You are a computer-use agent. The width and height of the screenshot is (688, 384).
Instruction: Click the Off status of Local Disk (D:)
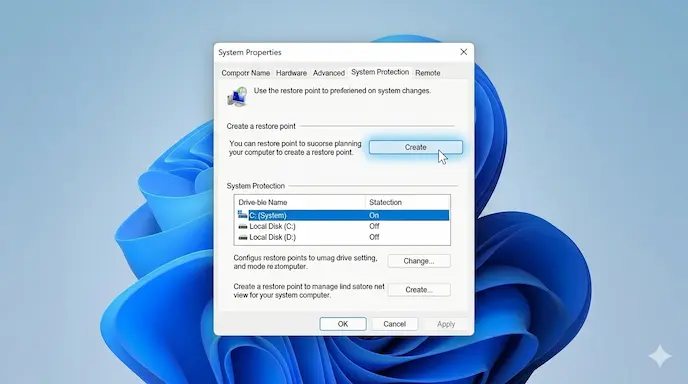click(374, 237)
